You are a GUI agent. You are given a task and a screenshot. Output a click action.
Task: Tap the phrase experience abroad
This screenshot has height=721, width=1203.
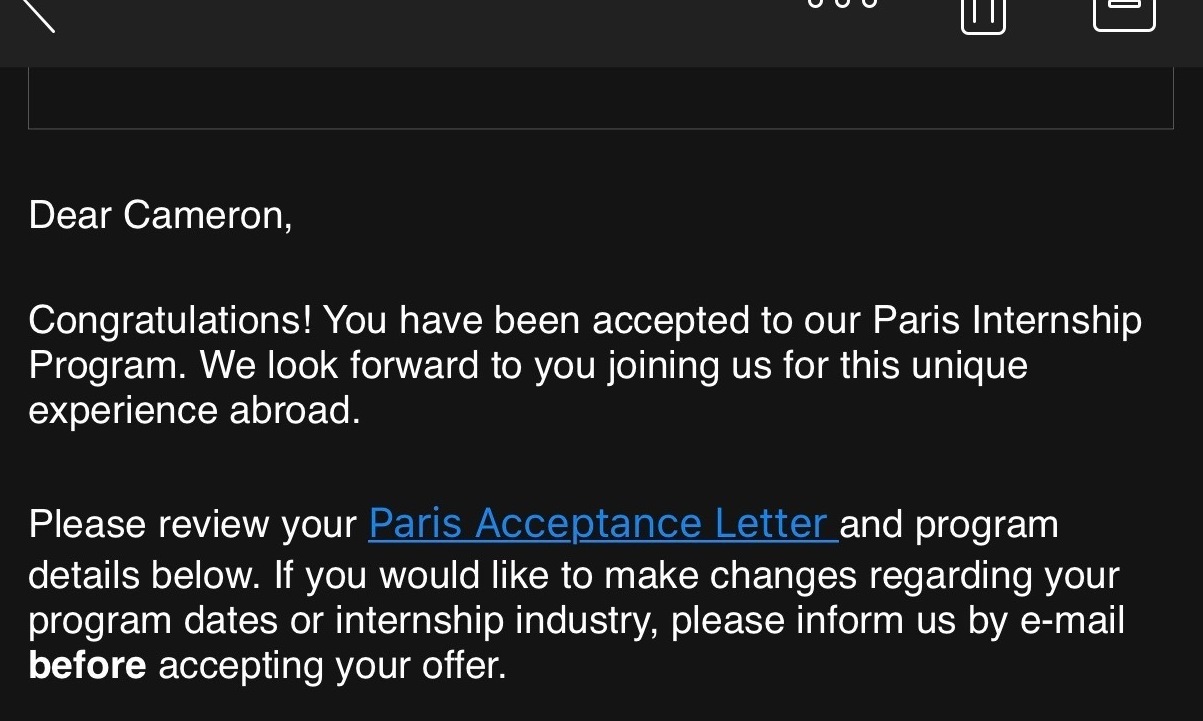(x=194, y=411)
